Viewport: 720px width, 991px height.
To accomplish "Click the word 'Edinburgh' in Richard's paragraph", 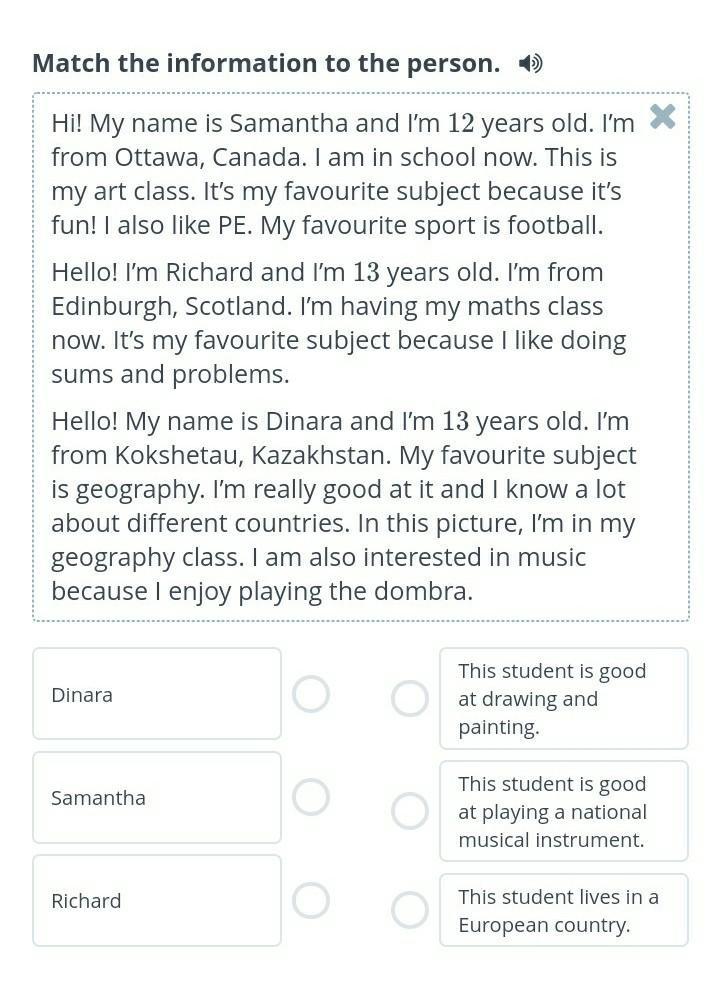I will (x=109, y=306).
